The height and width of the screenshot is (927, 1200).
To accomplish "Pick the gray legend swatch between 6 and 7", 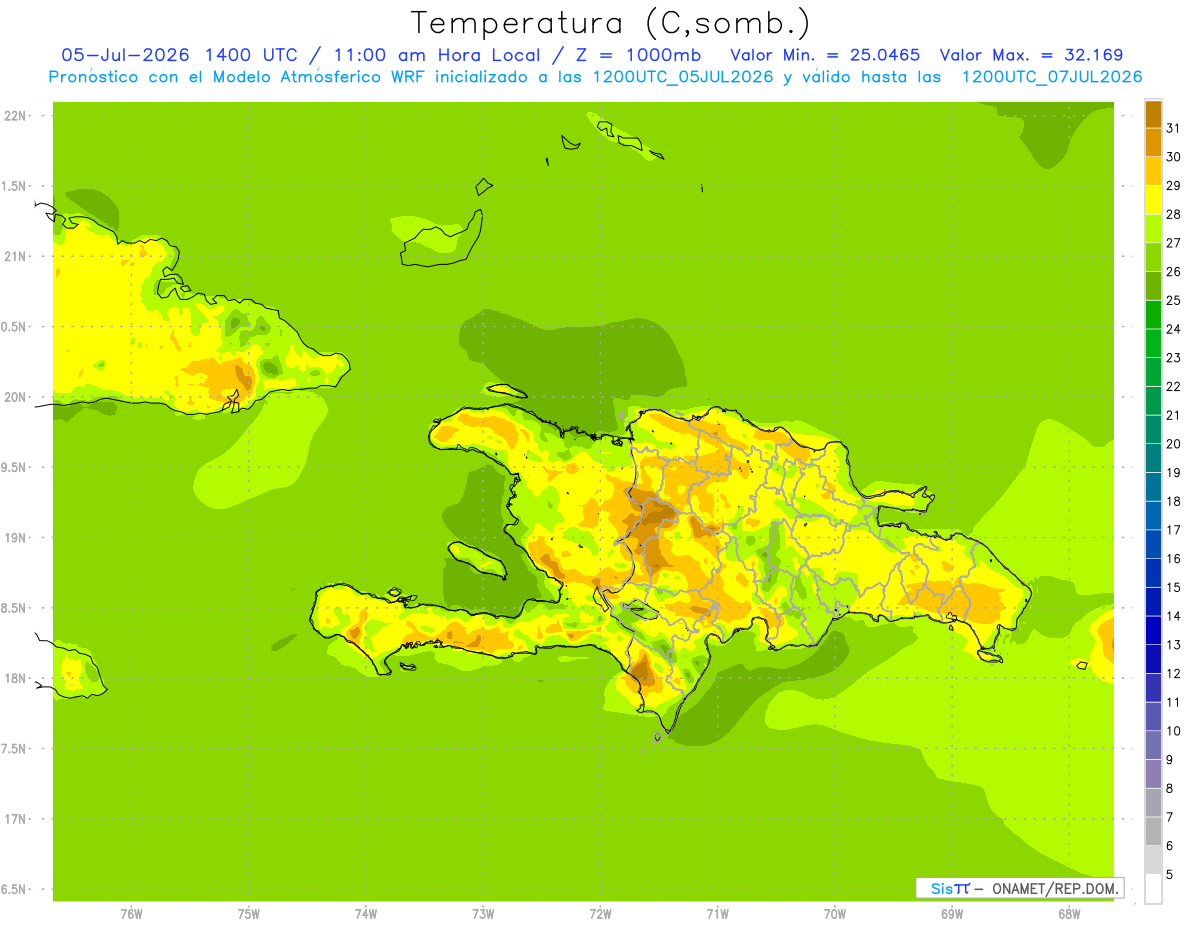I will coord(1153,831).
